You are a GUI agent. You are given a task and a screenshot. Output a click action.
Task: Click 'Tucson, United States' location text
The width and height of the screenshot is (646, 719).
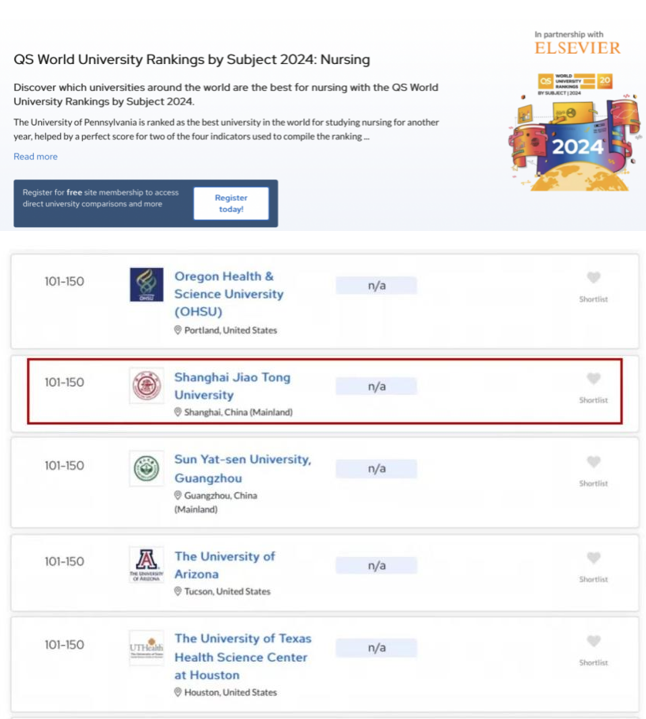coord(227,592)
